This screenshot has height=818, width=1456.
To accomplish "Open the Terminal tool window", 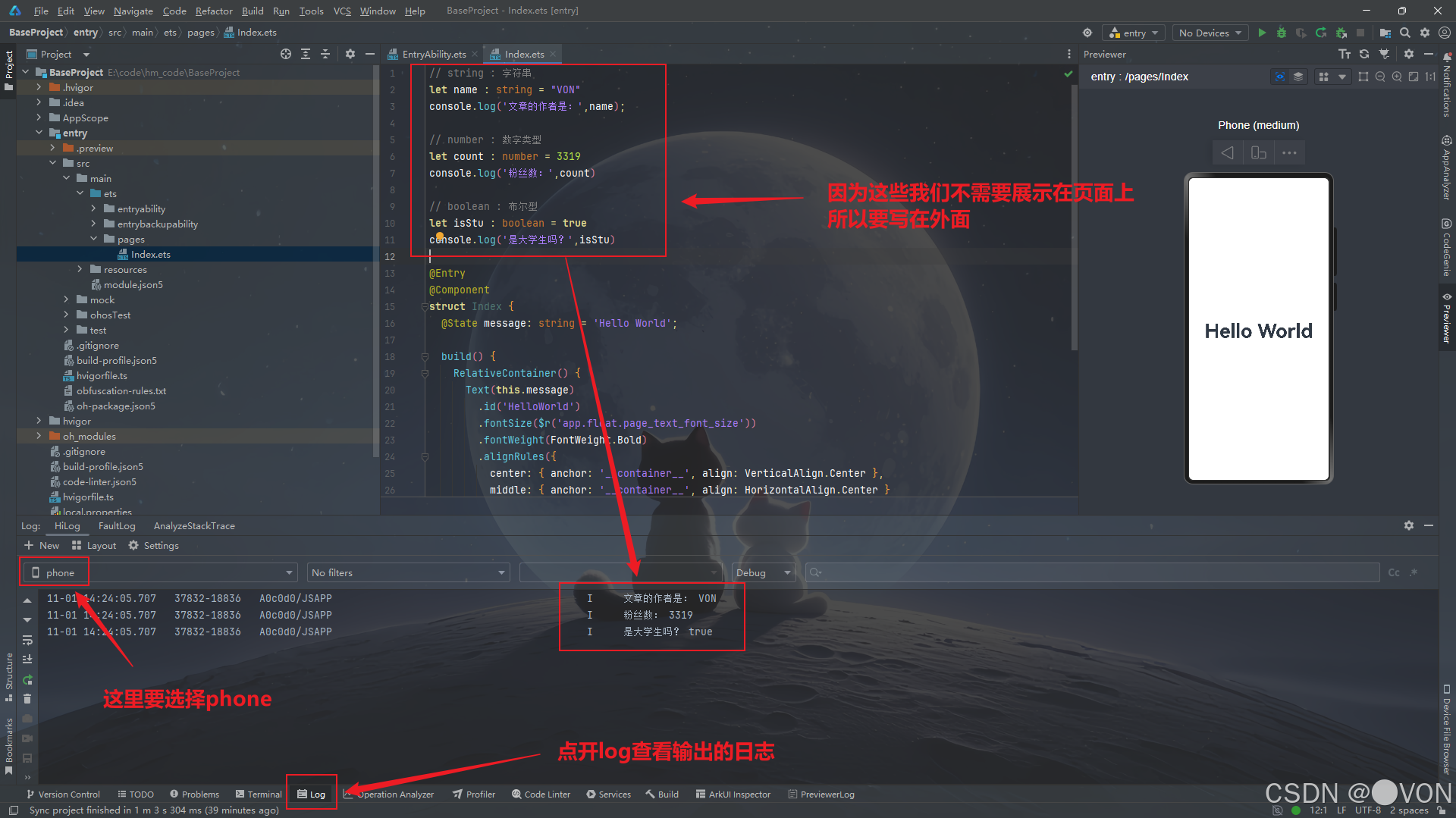I will click(259, 794).
